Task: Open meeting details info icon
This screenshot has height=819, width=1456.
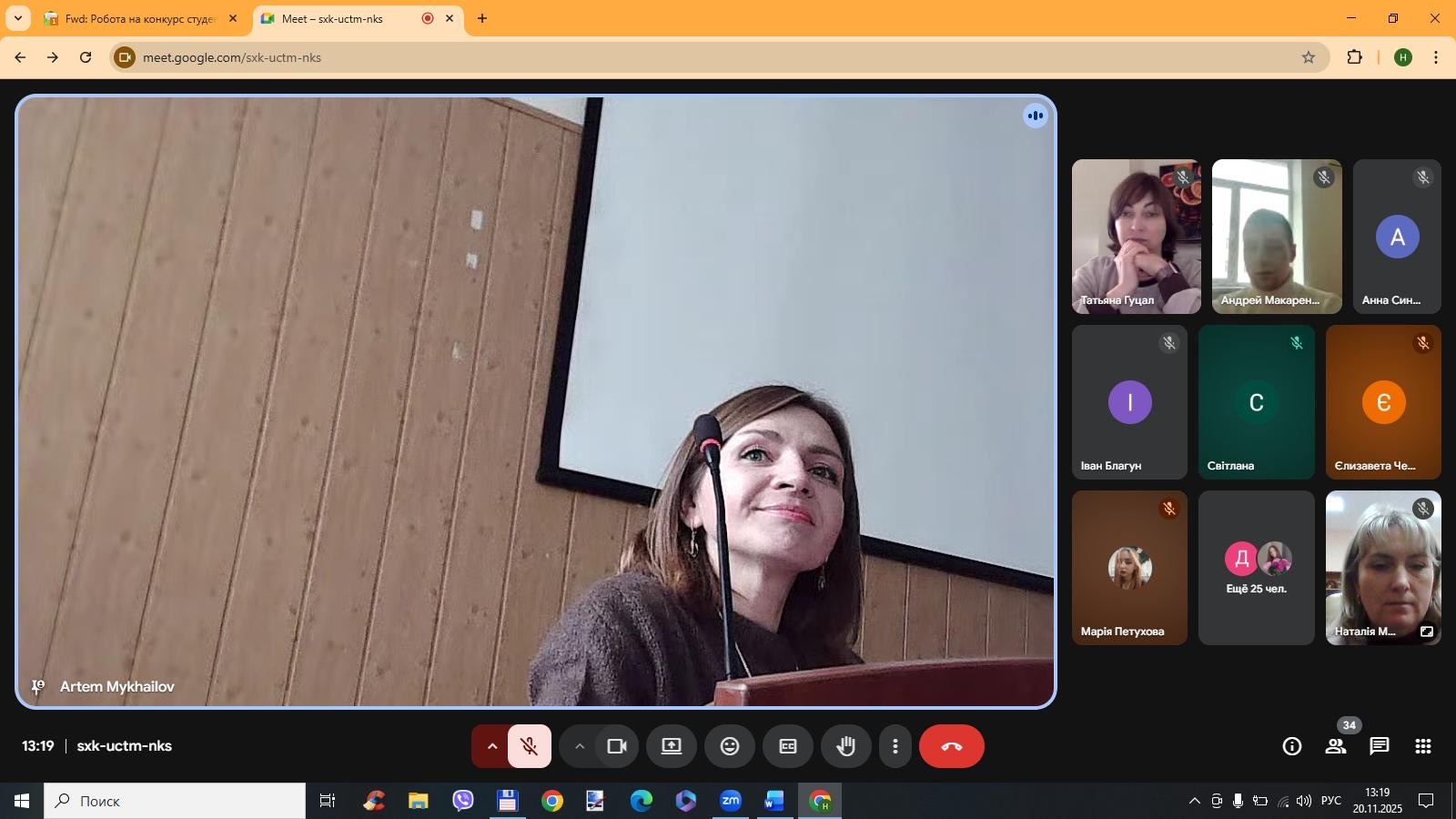Action: 1291,746
